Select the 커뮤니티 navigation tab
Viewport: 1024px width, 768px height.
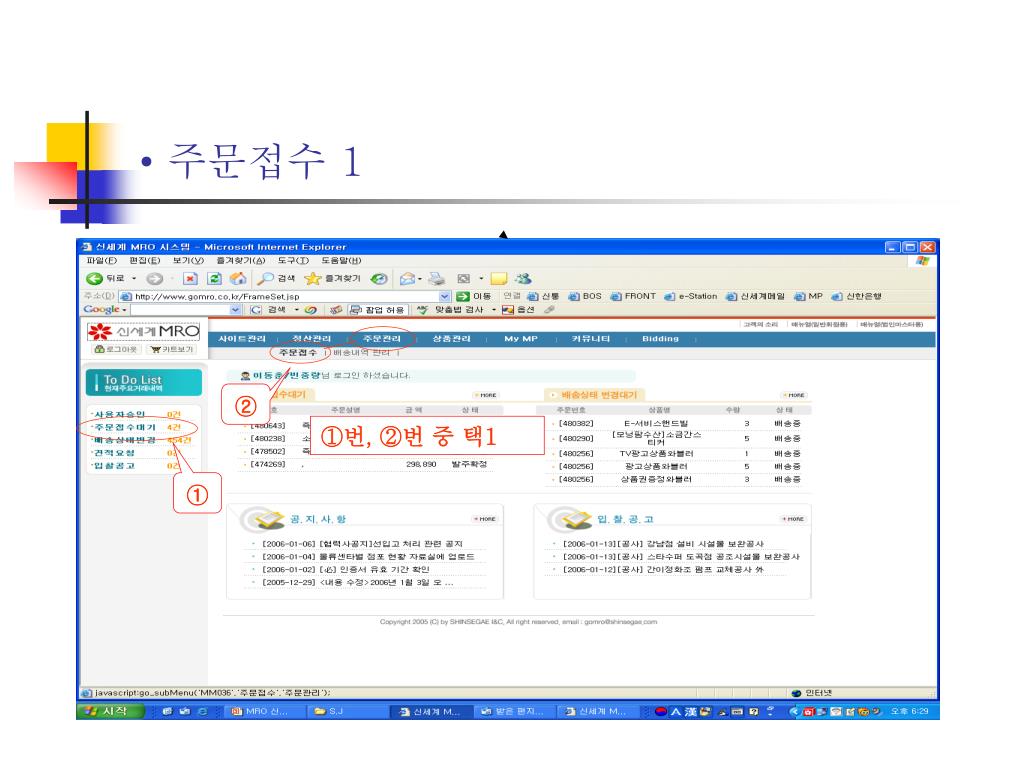tap(590, 339)
